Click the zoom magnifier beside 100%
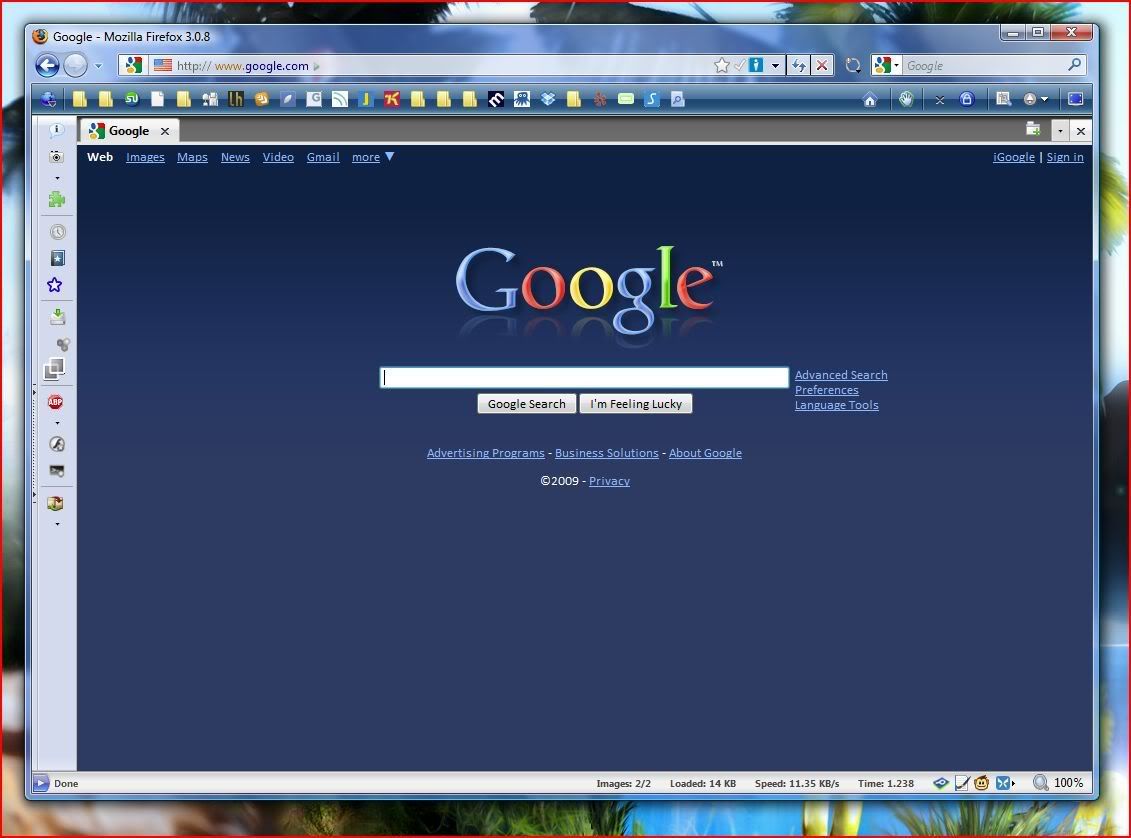Image resolution: width=1131 pixels, height=838 pixels. [1041, 782]
